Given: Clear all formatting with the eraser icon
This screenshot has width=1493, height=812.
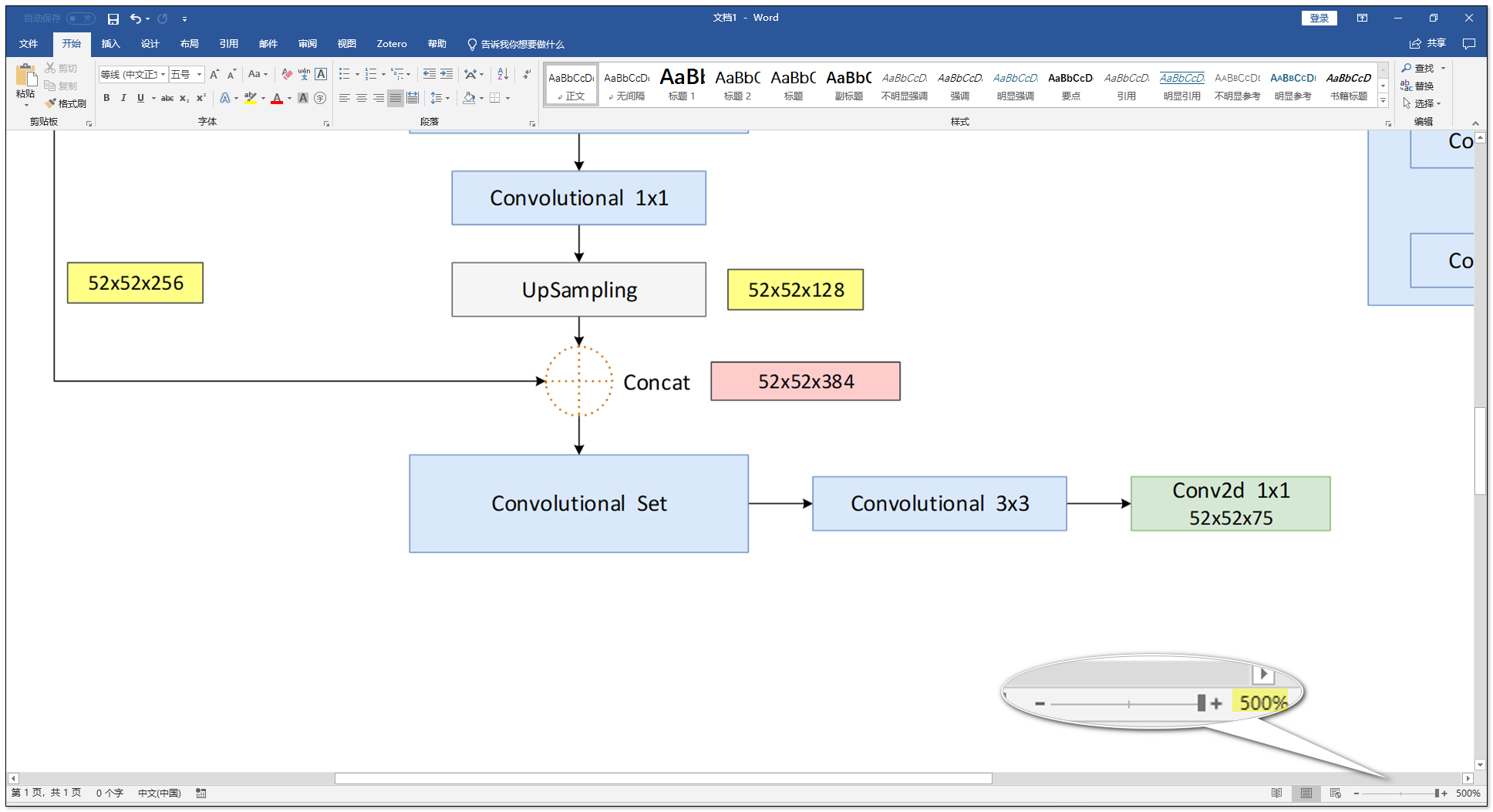Looking at the screenshot, I should tap(287, 74).
